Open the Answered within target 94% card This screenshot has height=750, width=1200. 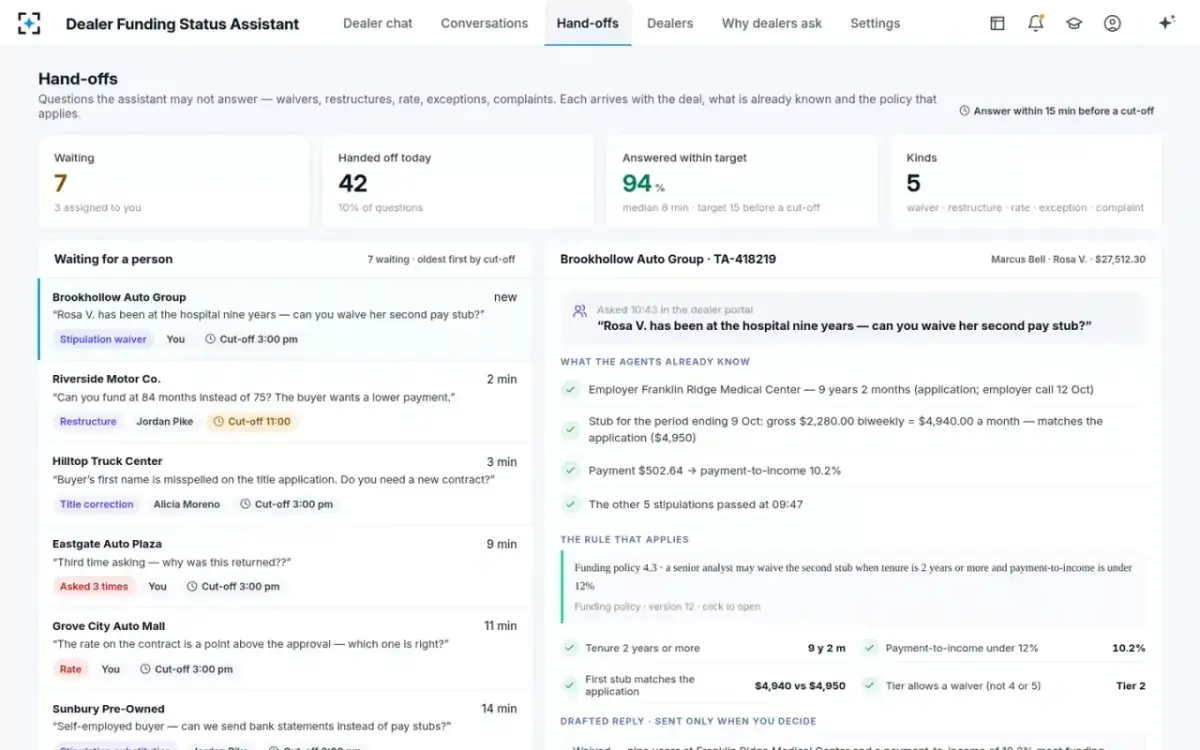pos(742,181)
